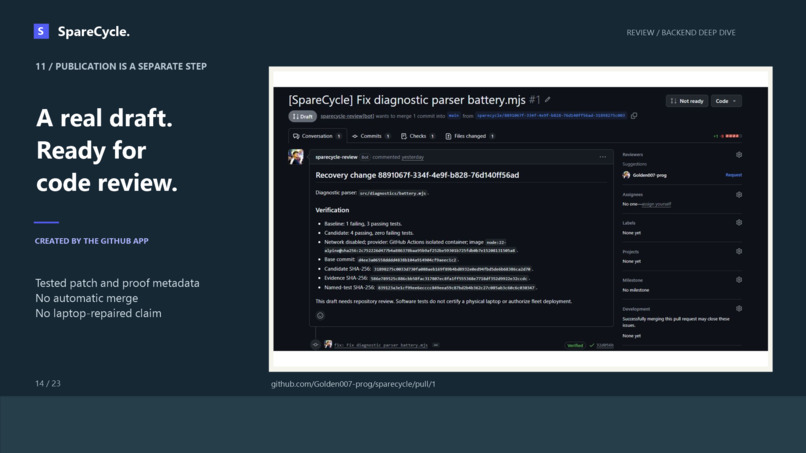The image size is (806, 453).
Task: Click 'Candidate: 4 passing, zero failing tests' line
Action: tap(369, 233)
